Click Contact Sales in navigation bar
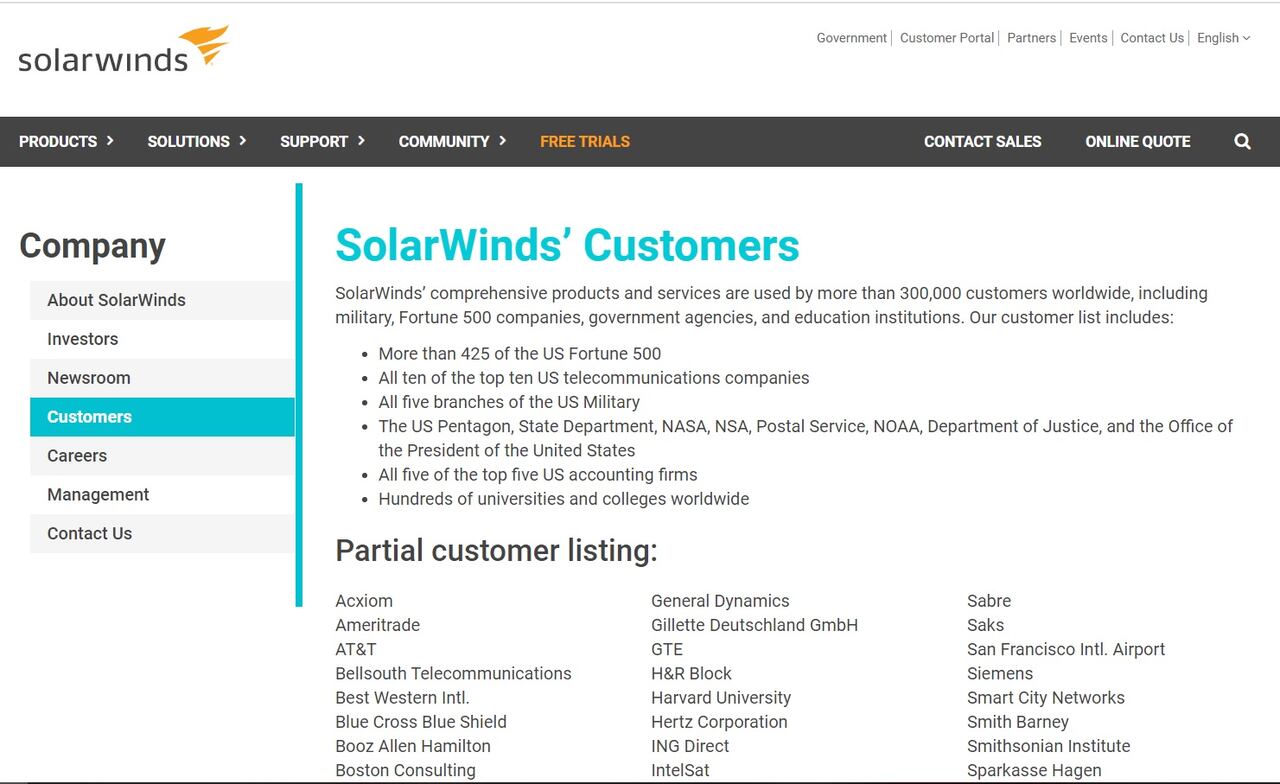The height and width of the screenshot is (784, 1280). [x=982, y=142]
